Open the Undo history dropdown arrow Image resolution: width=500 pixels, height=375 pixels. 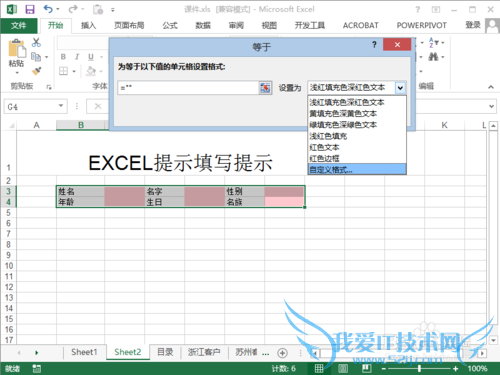tap(58, 9)
